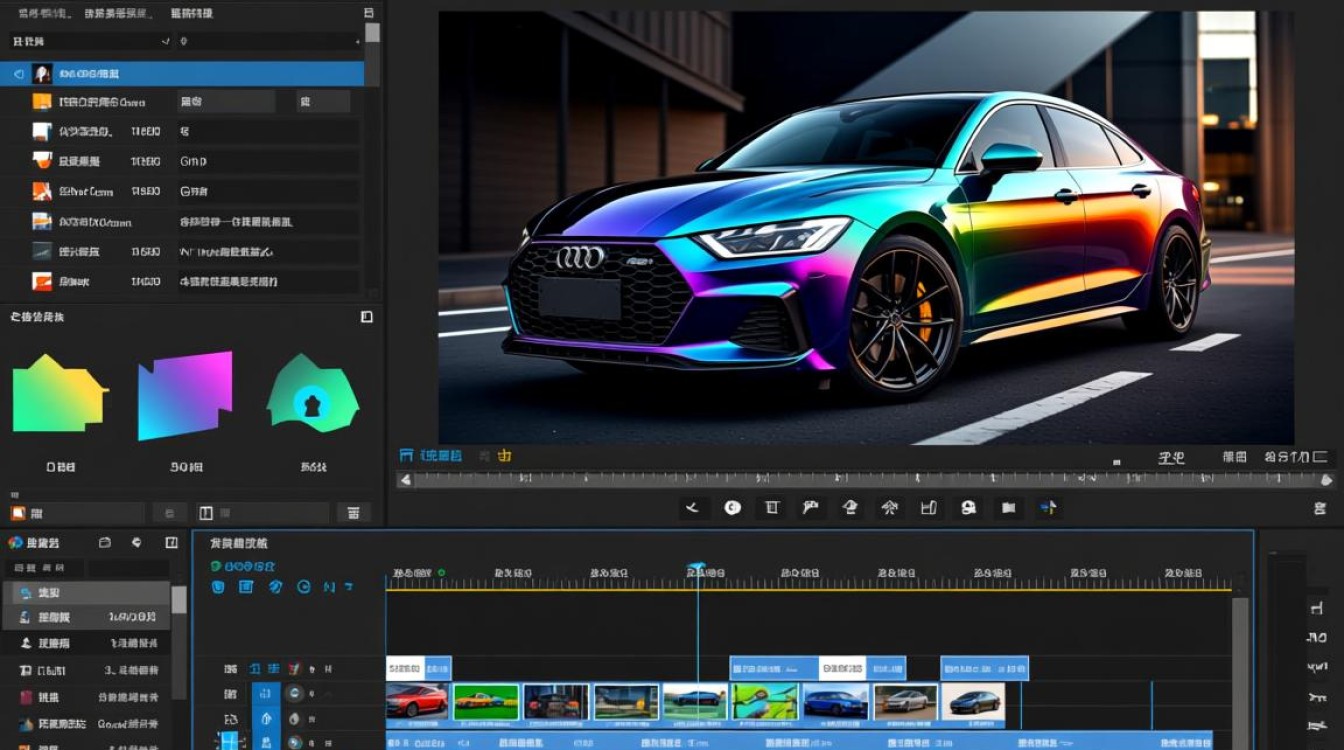The height and width of the screenshot is (750, 1344).
Task: Select the yellow car on green clip thumbnail
Action: pyautogui.click(x=486, y=701)
